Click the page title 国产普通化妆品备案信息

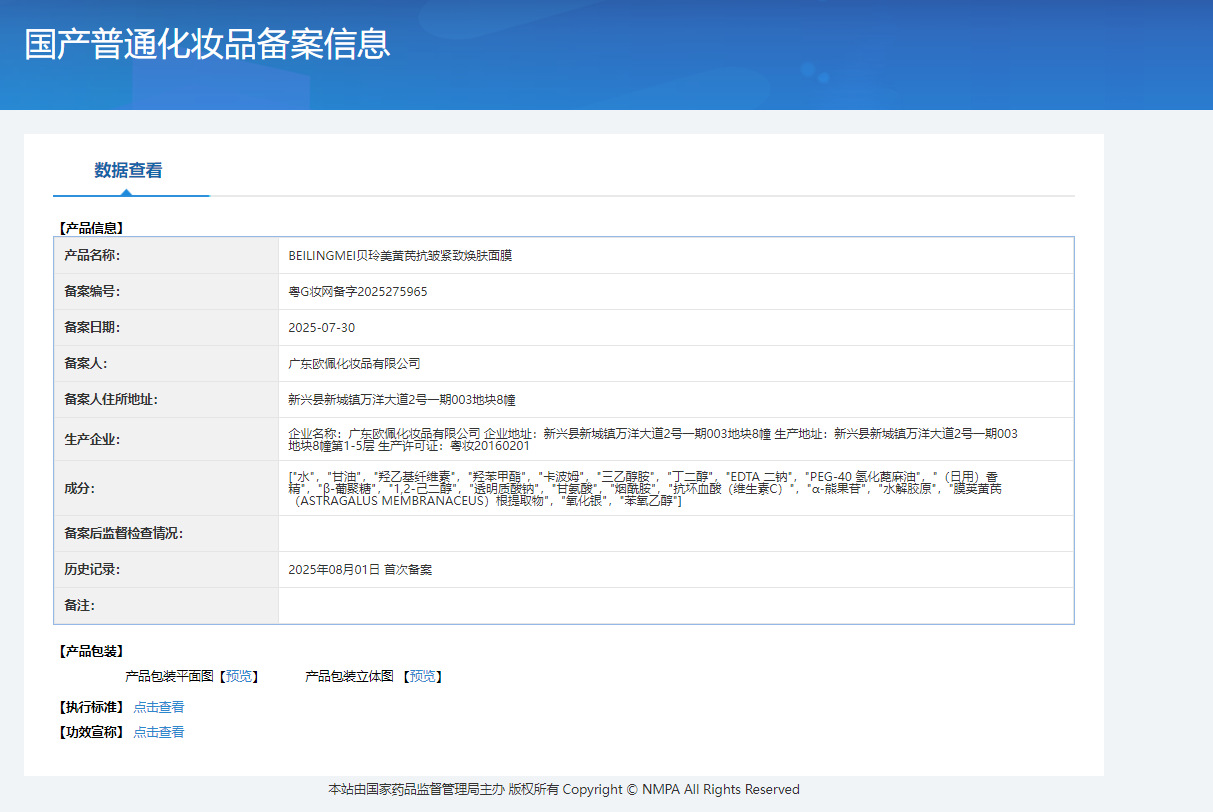[207, 44]
